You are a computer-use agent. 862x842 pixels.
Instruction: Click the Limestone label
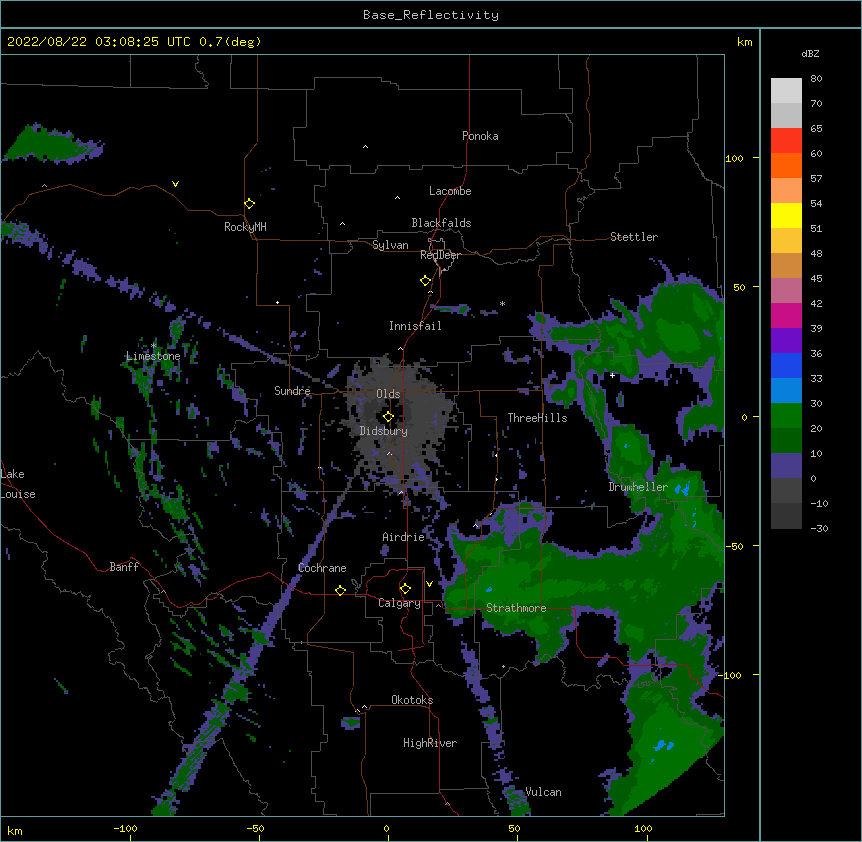(153, 356)
